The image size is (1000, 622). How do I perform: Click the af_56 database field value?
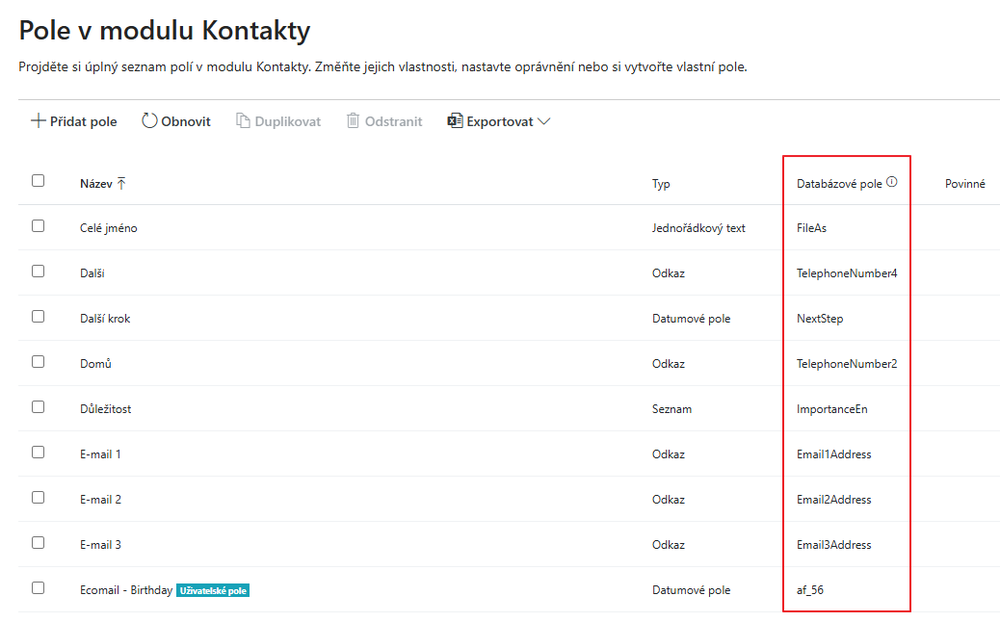(x=810, y=590)
